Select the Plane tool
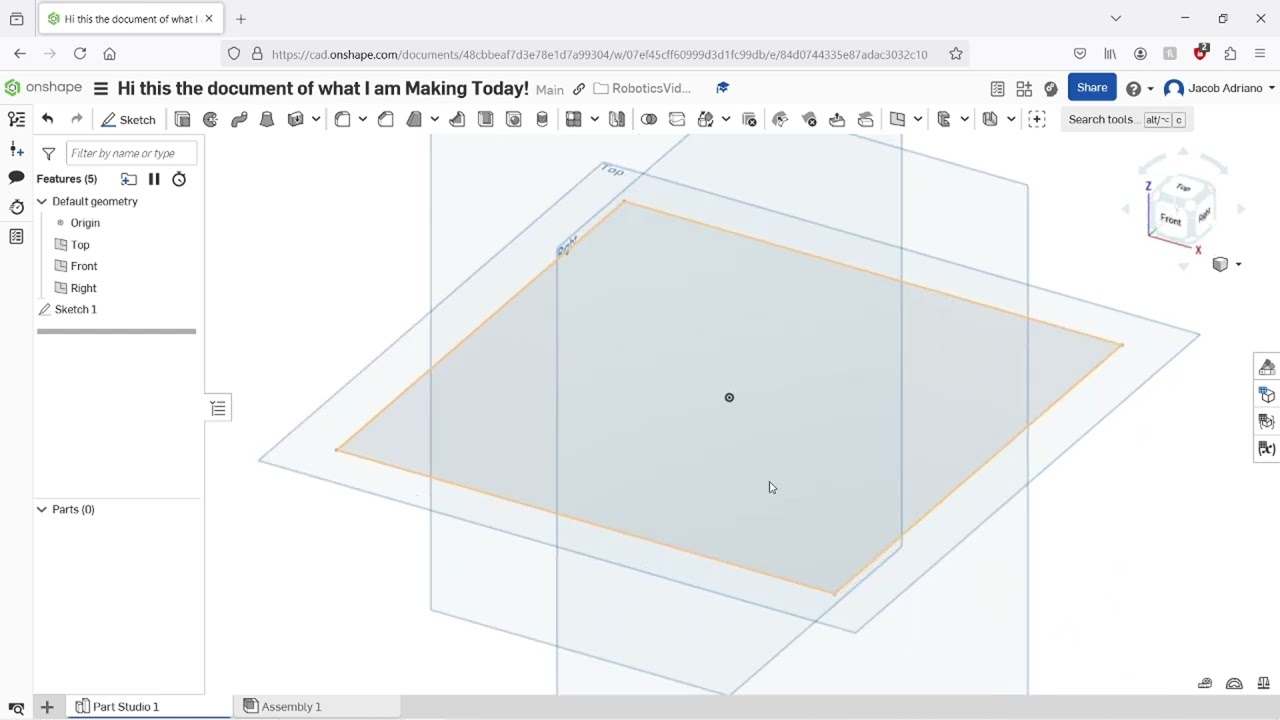Image resolution: width=1280 pixels, height=720 pixels. coord(897,119)
